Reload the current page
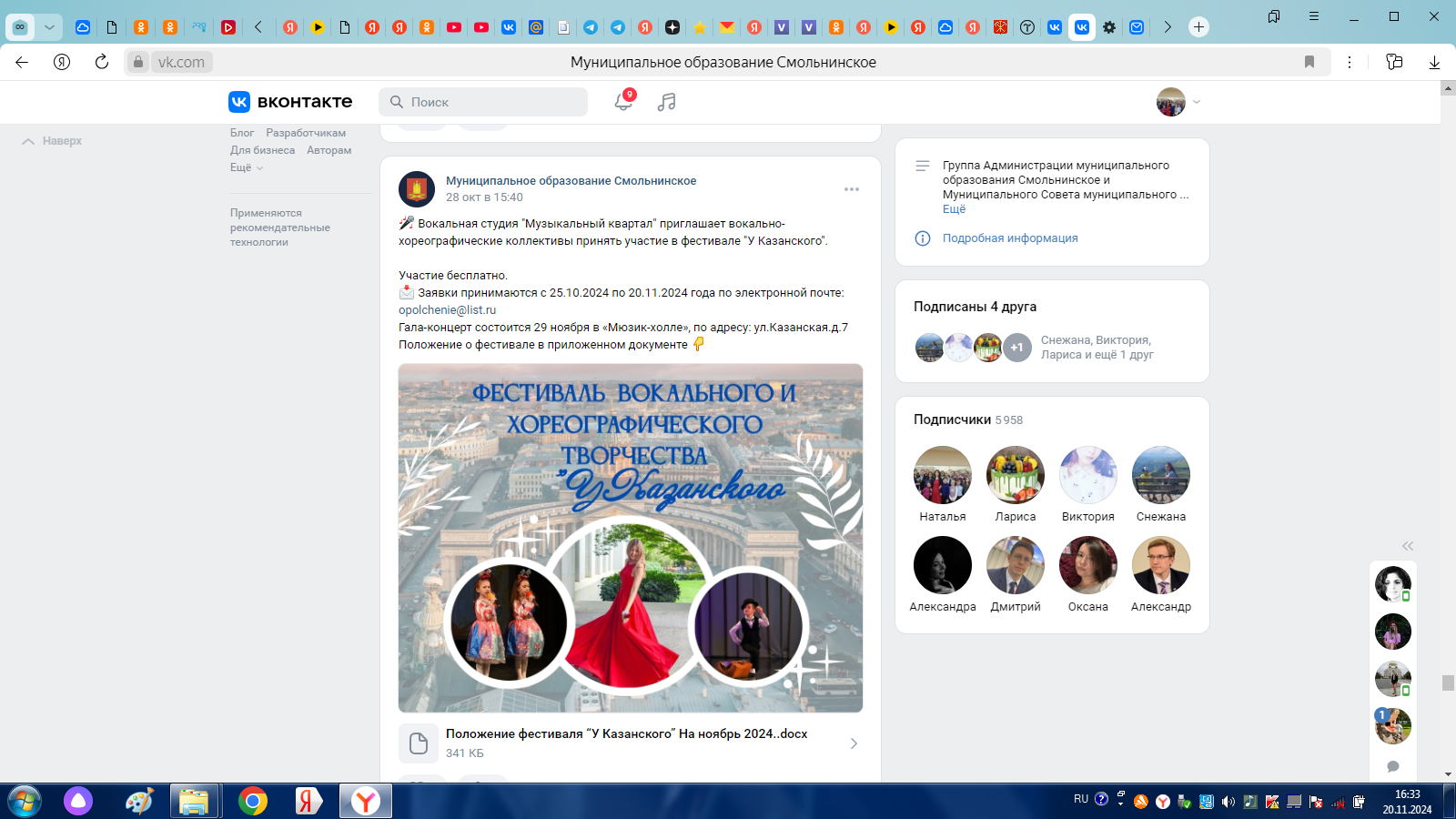 102,62
